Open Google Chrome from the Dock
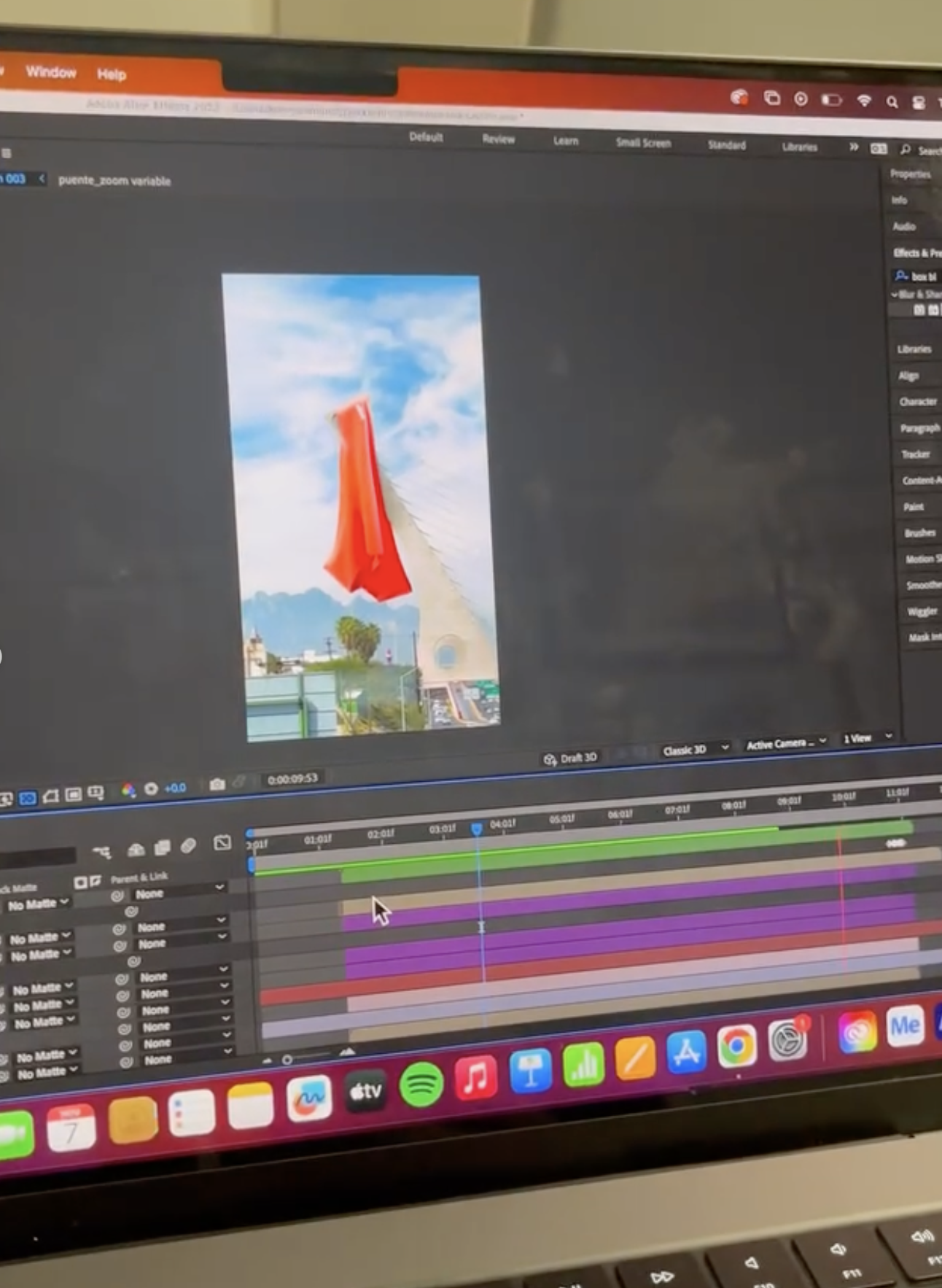 point(736,1046)
